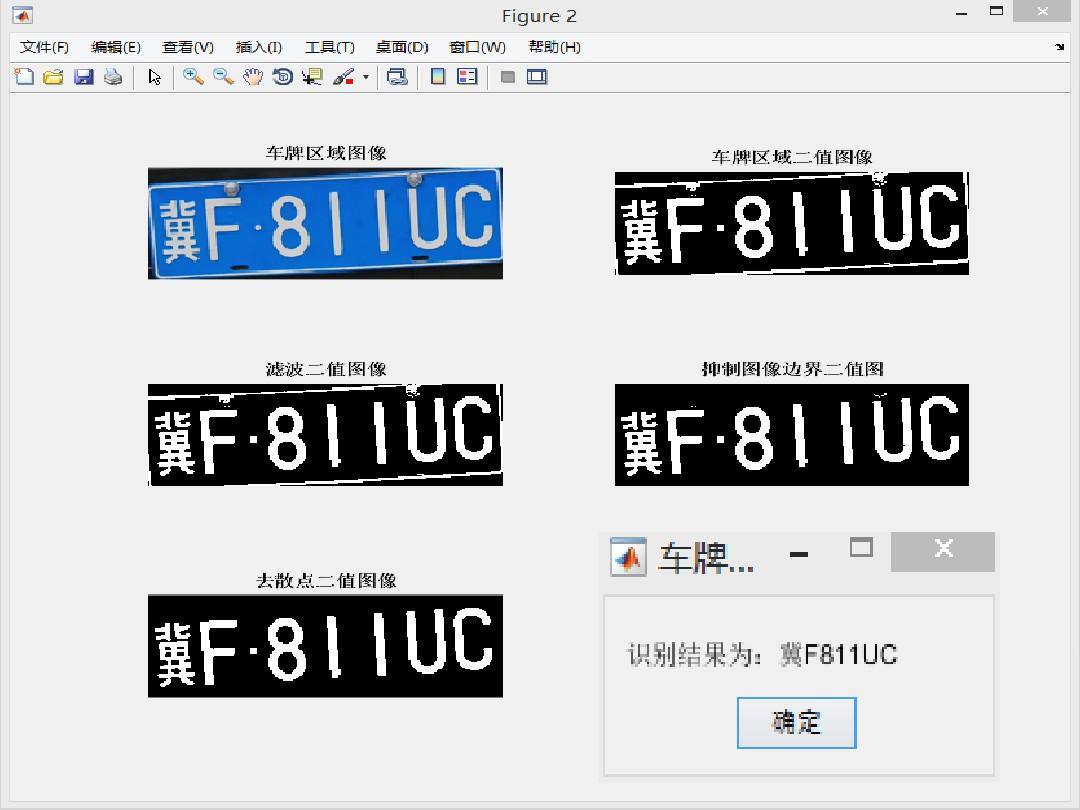This screenshot has height=810, width=1080.
Task: Click the 去散点二值图像 plate image
Action: pyautogui.click(x=325, y=646)
